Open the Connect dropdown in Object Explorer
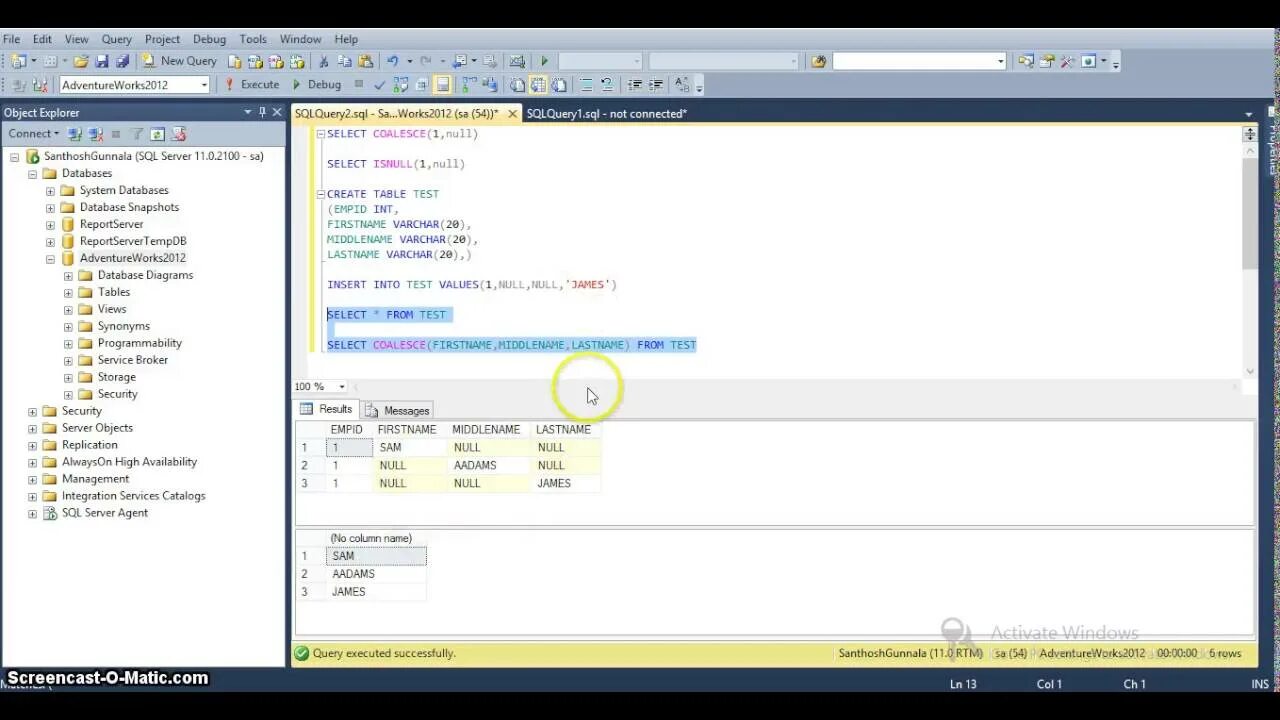Viewport: 1280px width, 720px height. pos(34,134)
